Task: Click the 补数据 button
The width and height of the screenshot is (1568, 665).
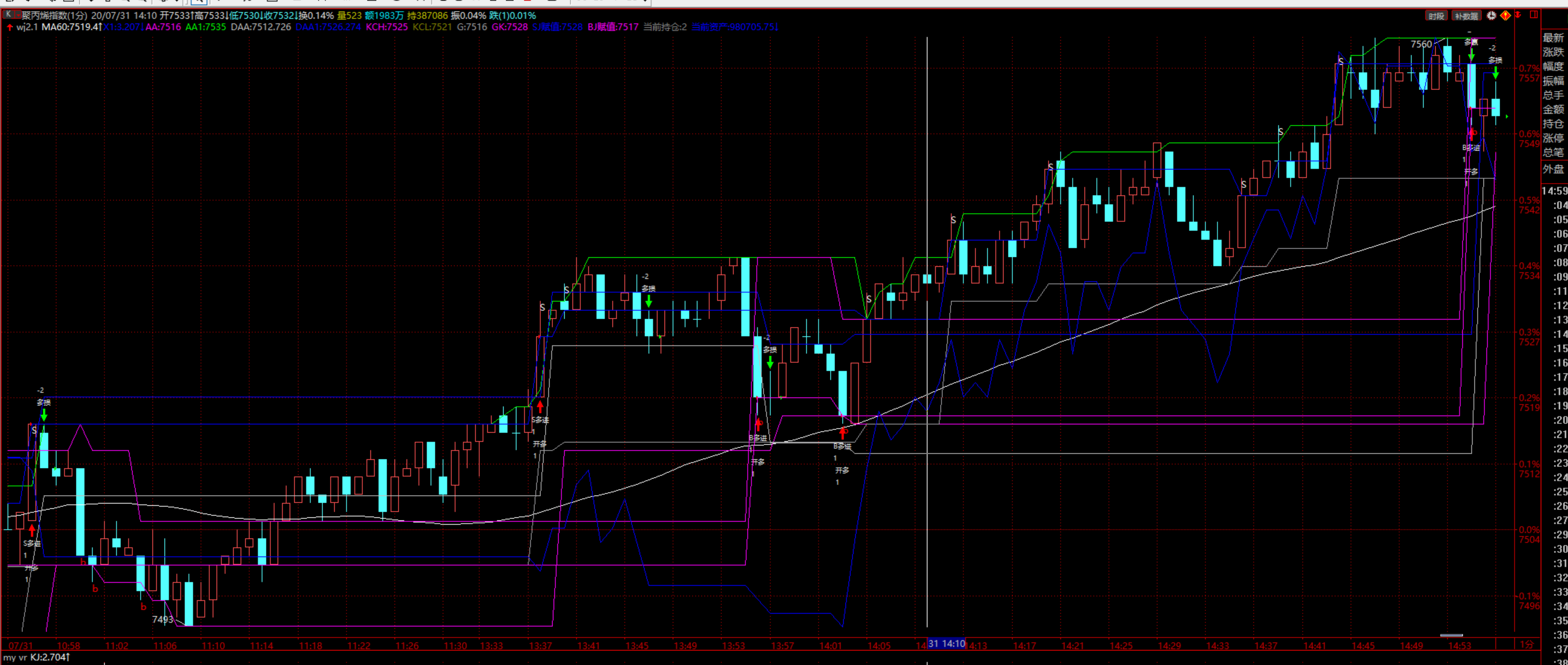Action: [x=1466, y=16]
